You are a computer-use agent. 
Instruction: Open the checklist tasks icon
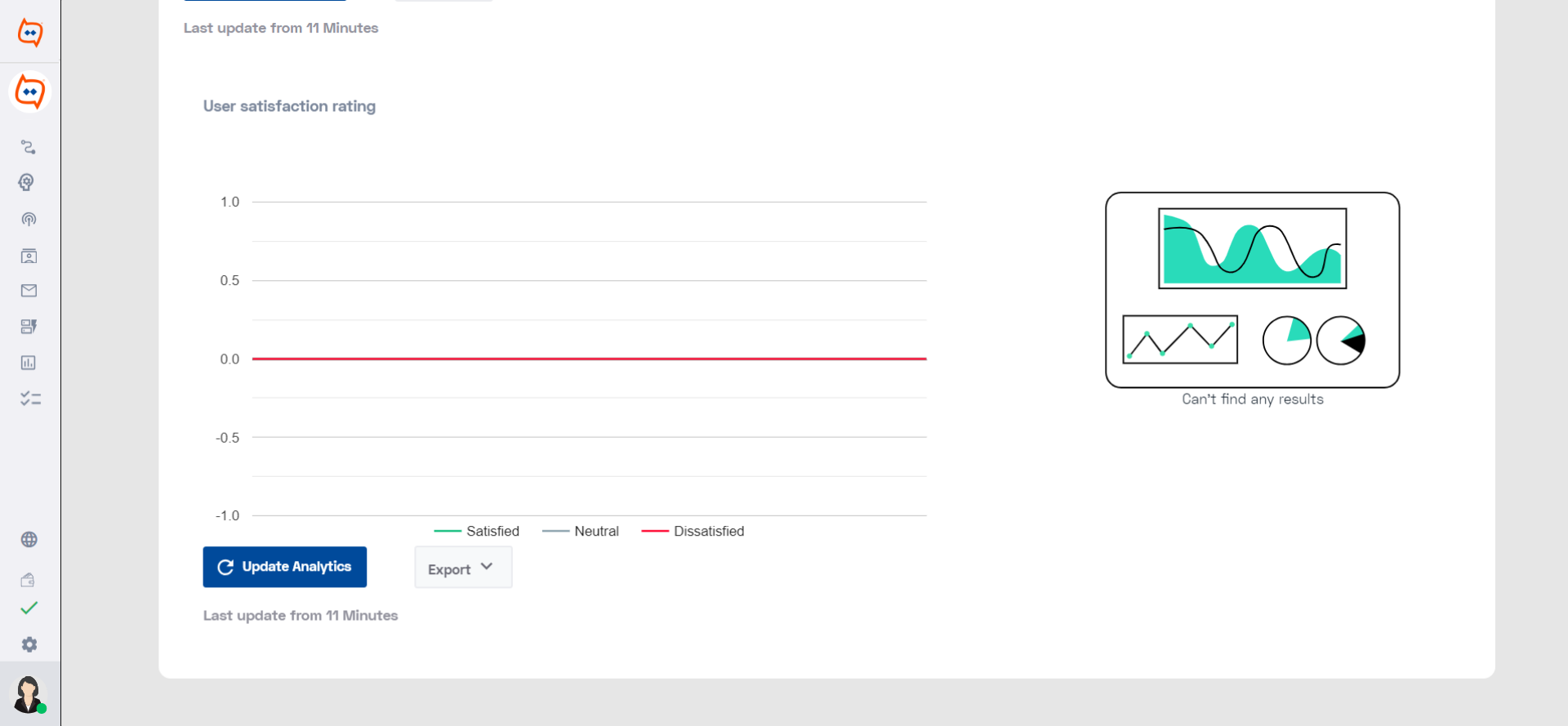[x=30, y=399]
